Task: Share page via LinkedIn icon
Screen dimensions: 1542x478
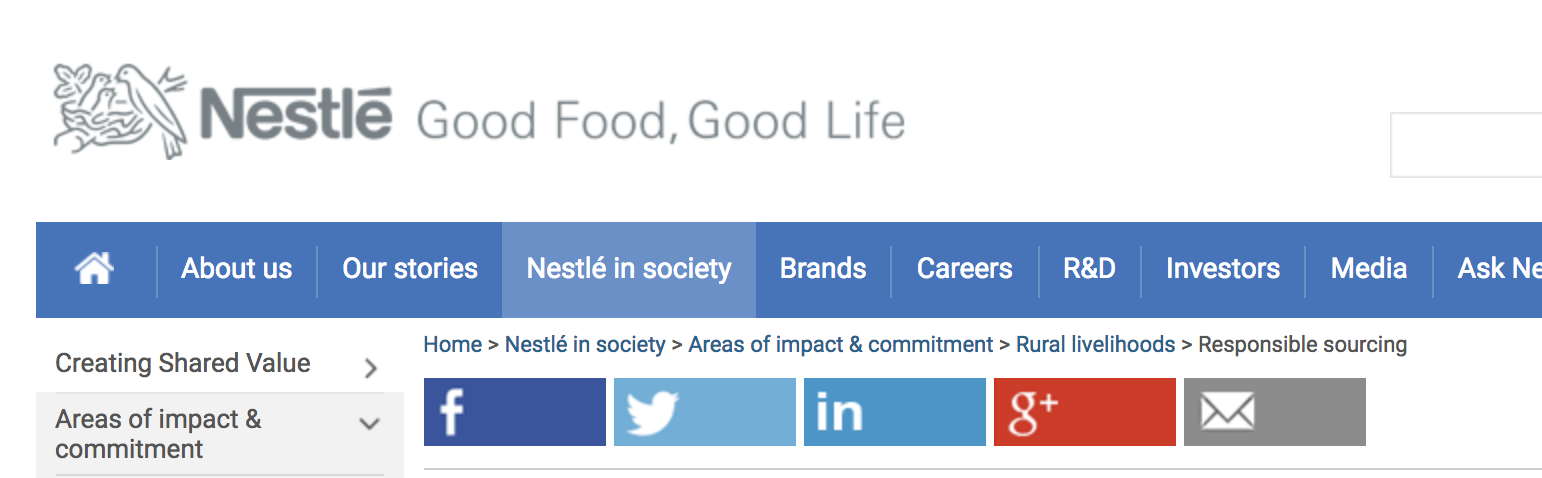Action: [x=895, y=412]
